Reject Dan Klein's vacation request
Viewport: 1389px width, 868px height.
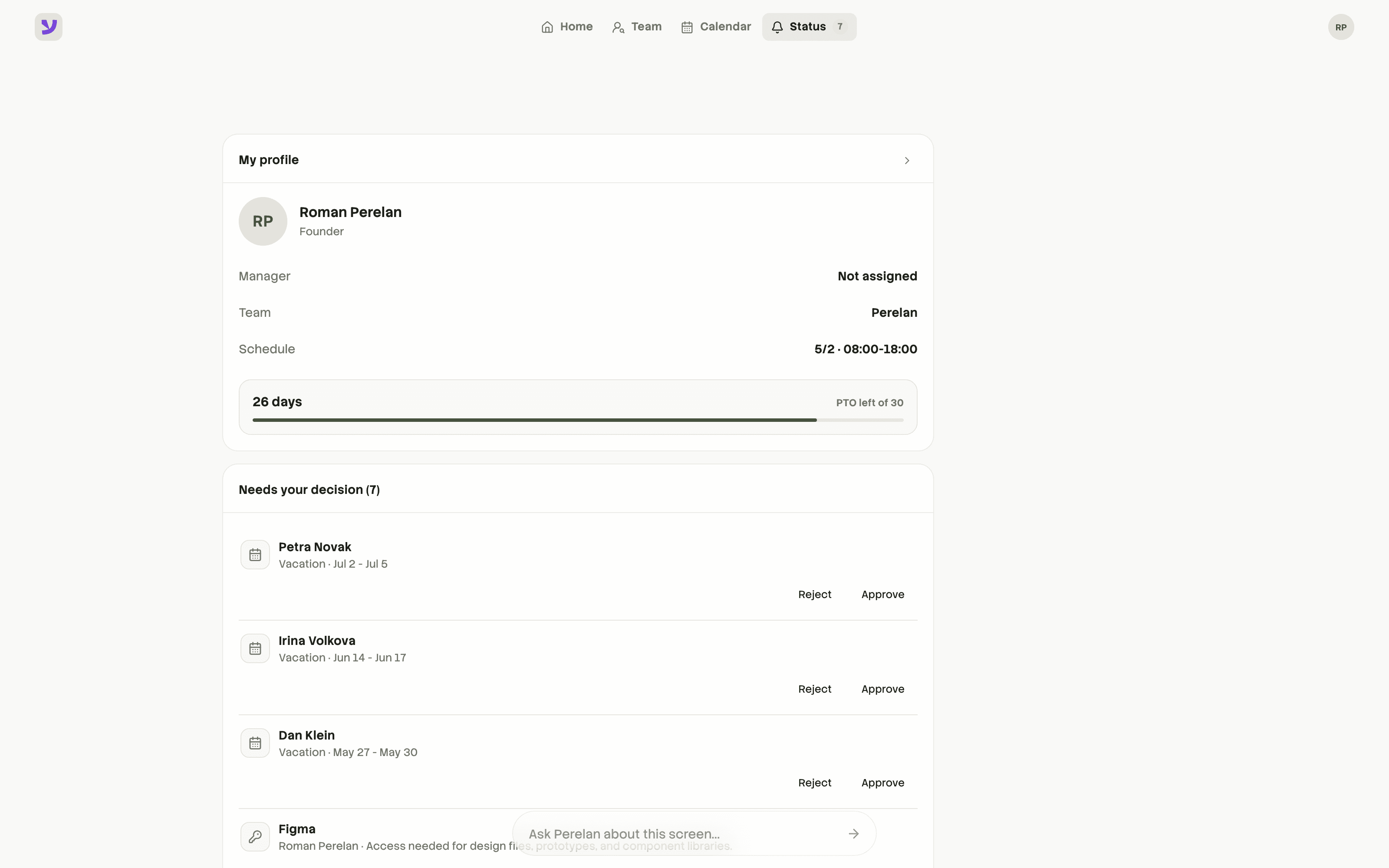pyautogui.click(x=814, y=783)
